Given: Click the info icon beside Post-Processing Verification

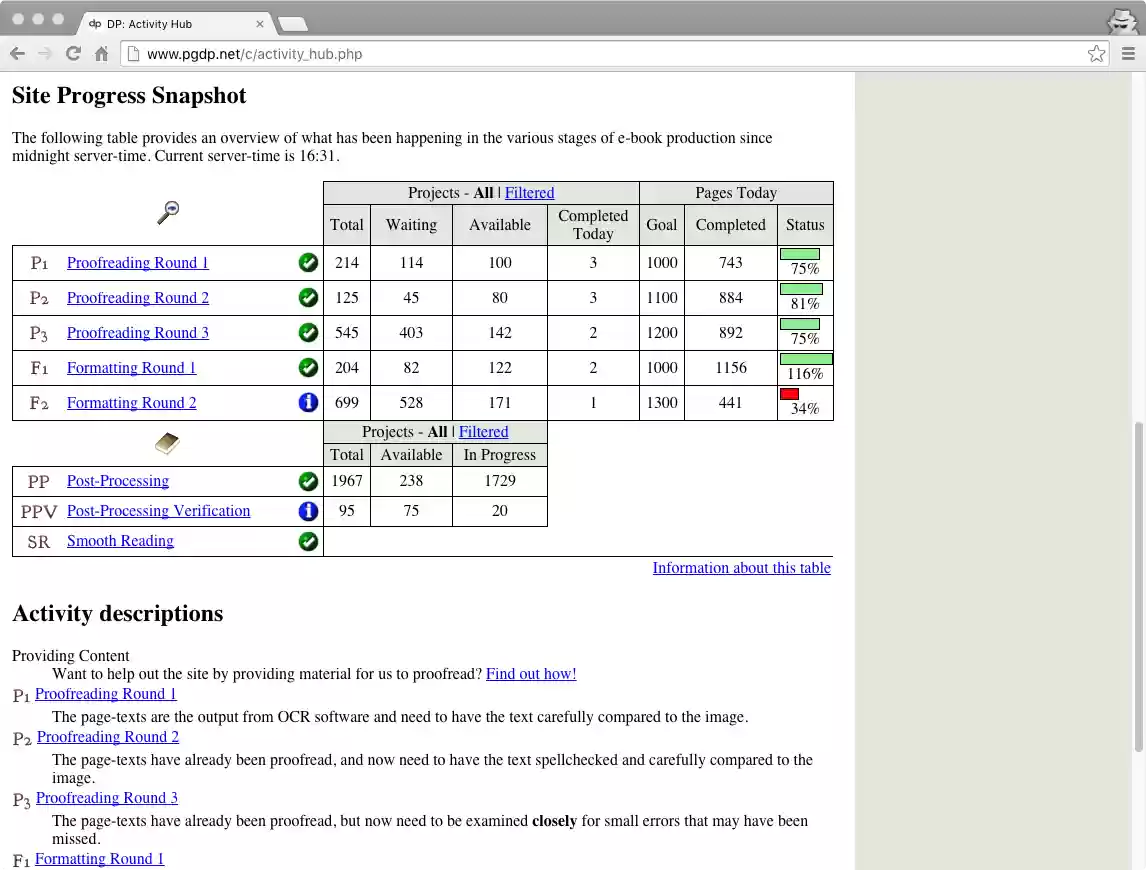Looking at the screenshot, I should (x=308, y=510).
